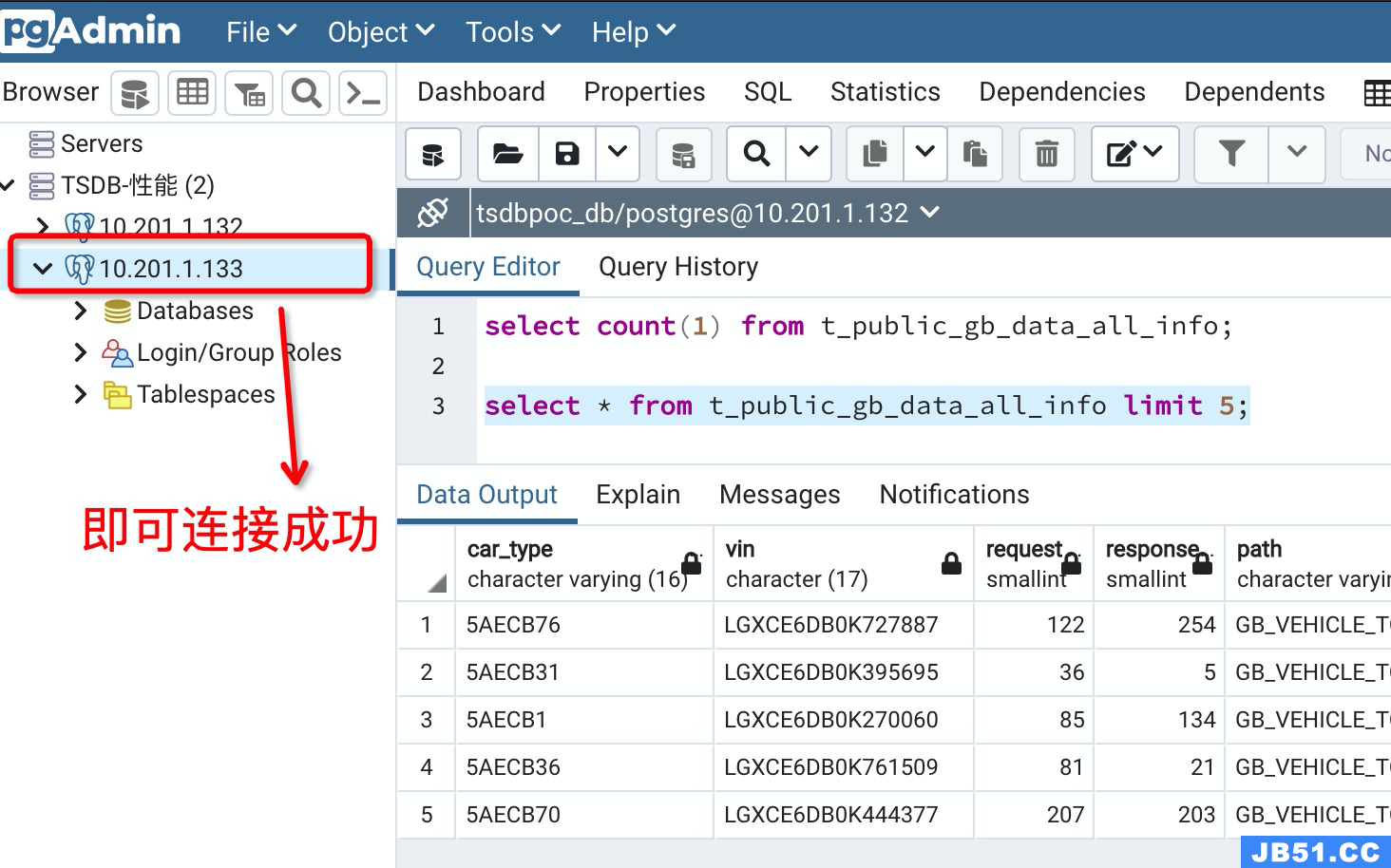This screenshot has width=1391, height=868.
Task: Click the vin column header
Action: 844,563
